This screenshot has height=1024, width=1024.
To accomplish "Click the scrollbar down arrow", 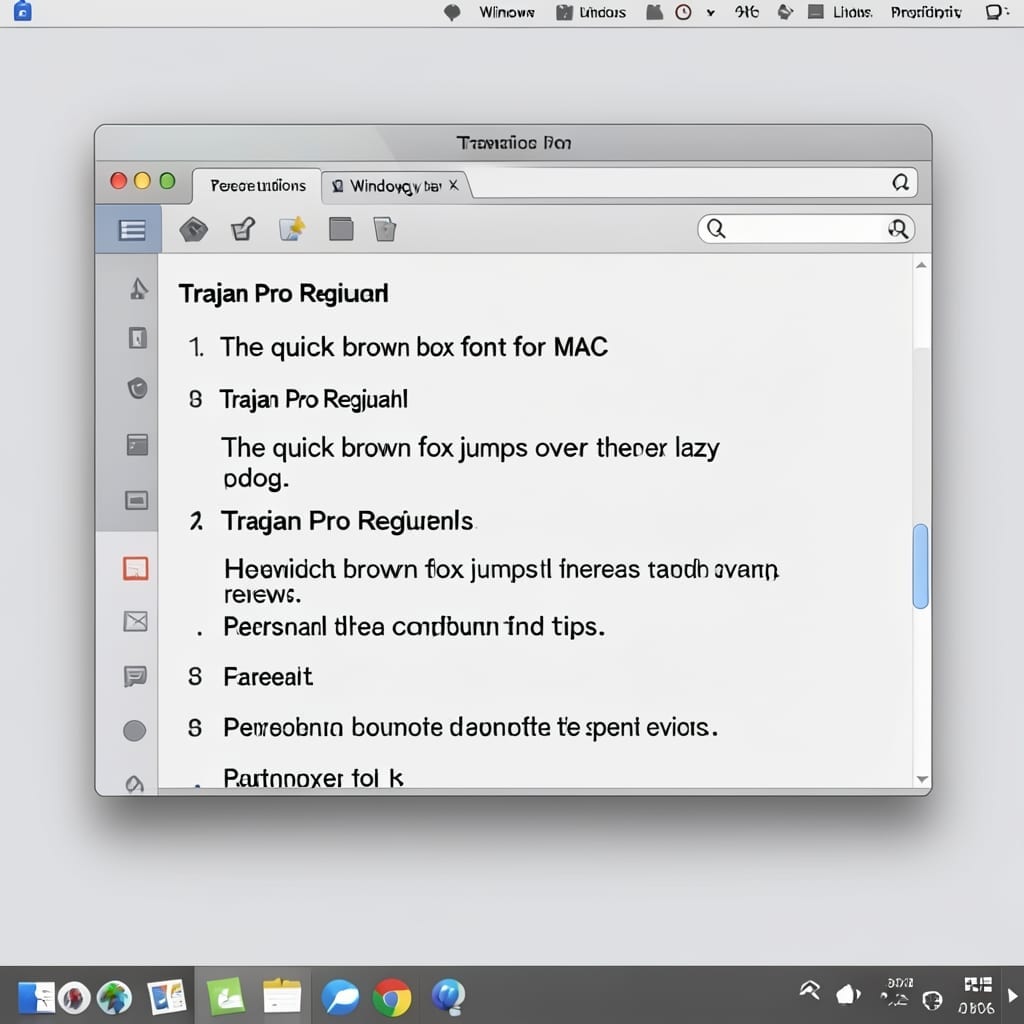I will coord(921,778).
